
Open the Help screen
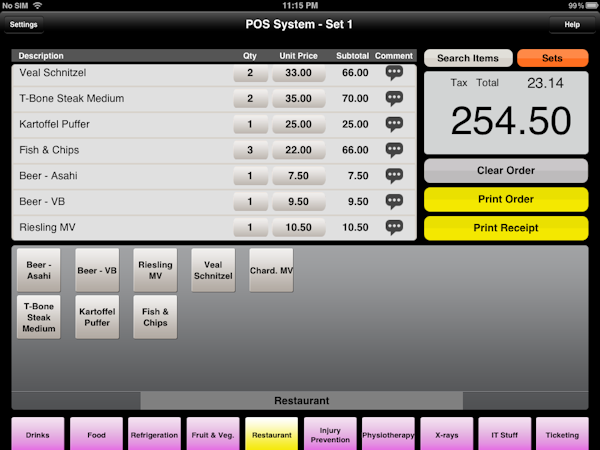572,24
